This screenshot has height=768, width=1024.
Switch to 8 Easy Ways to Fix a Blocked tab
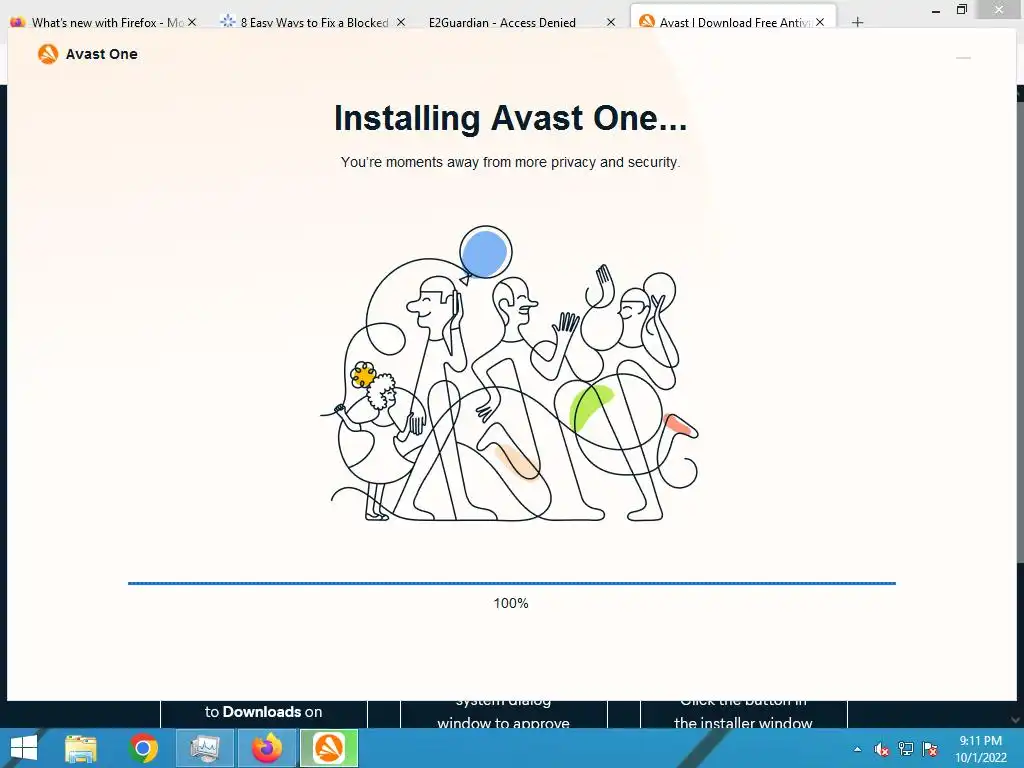point(314,22)
